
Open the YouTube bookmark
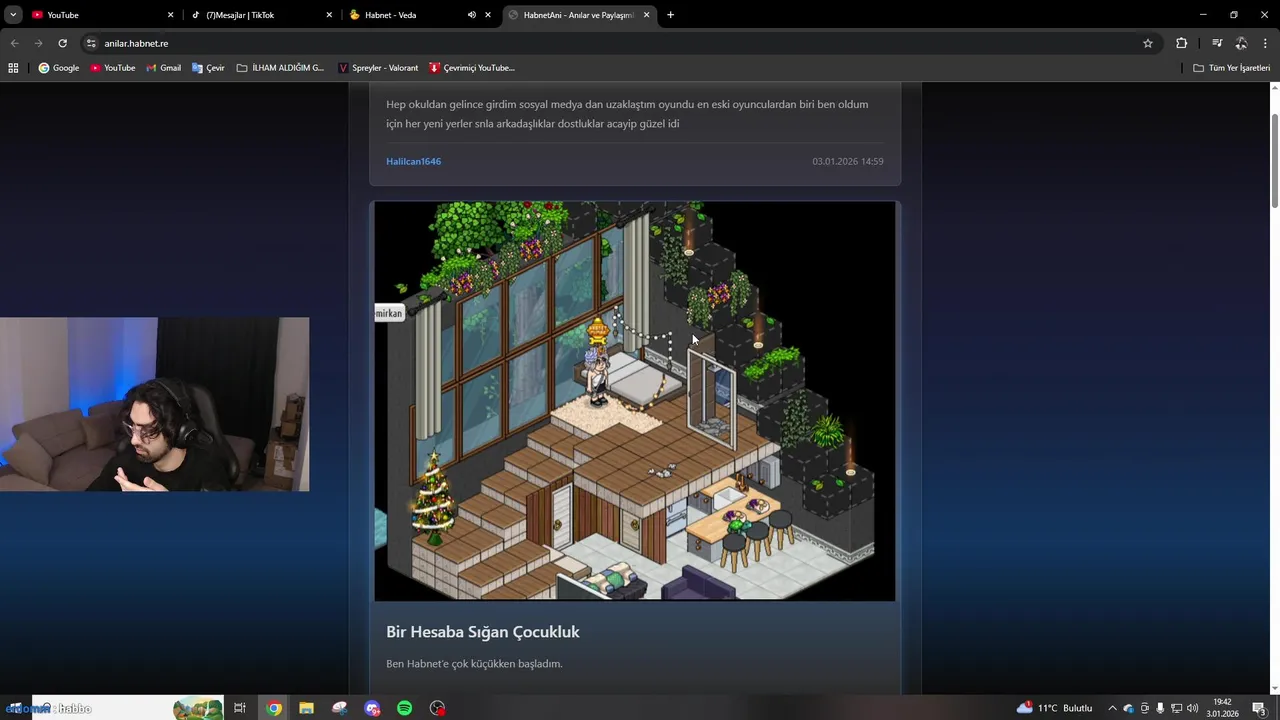coord(113,68)
